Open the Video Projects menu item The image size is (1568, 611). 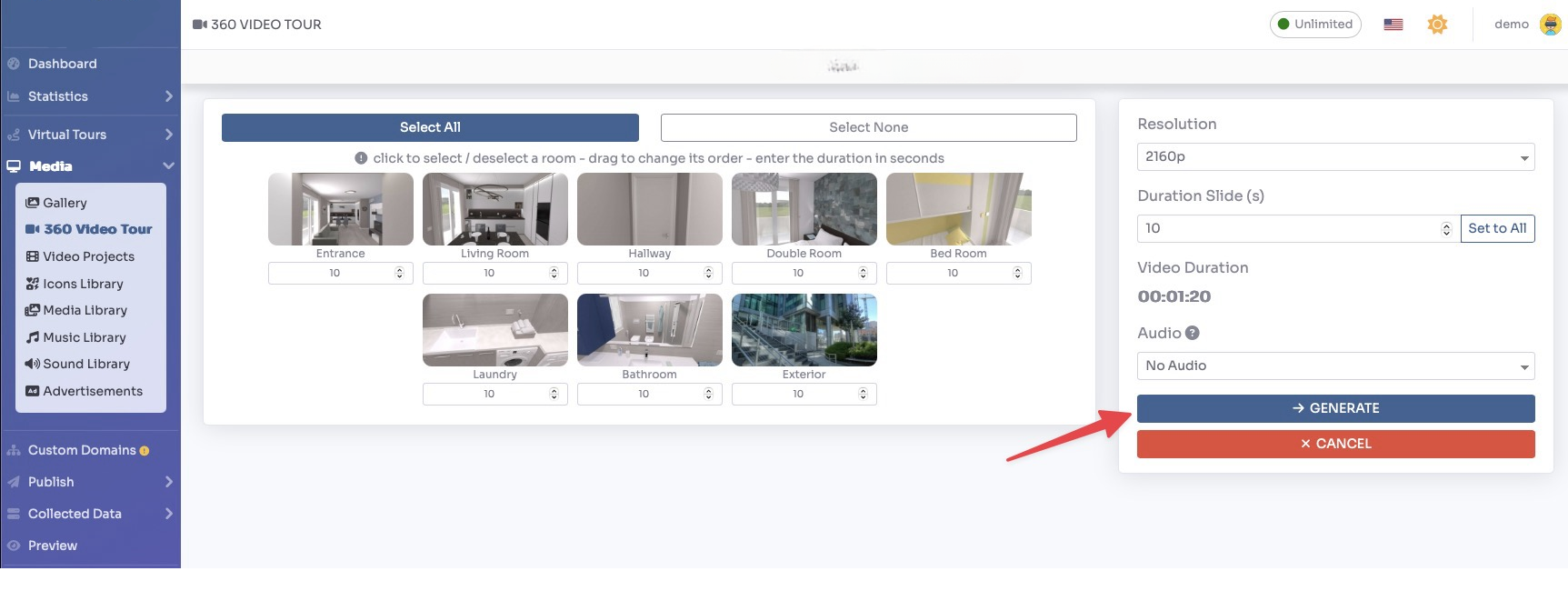pos(88,256)
